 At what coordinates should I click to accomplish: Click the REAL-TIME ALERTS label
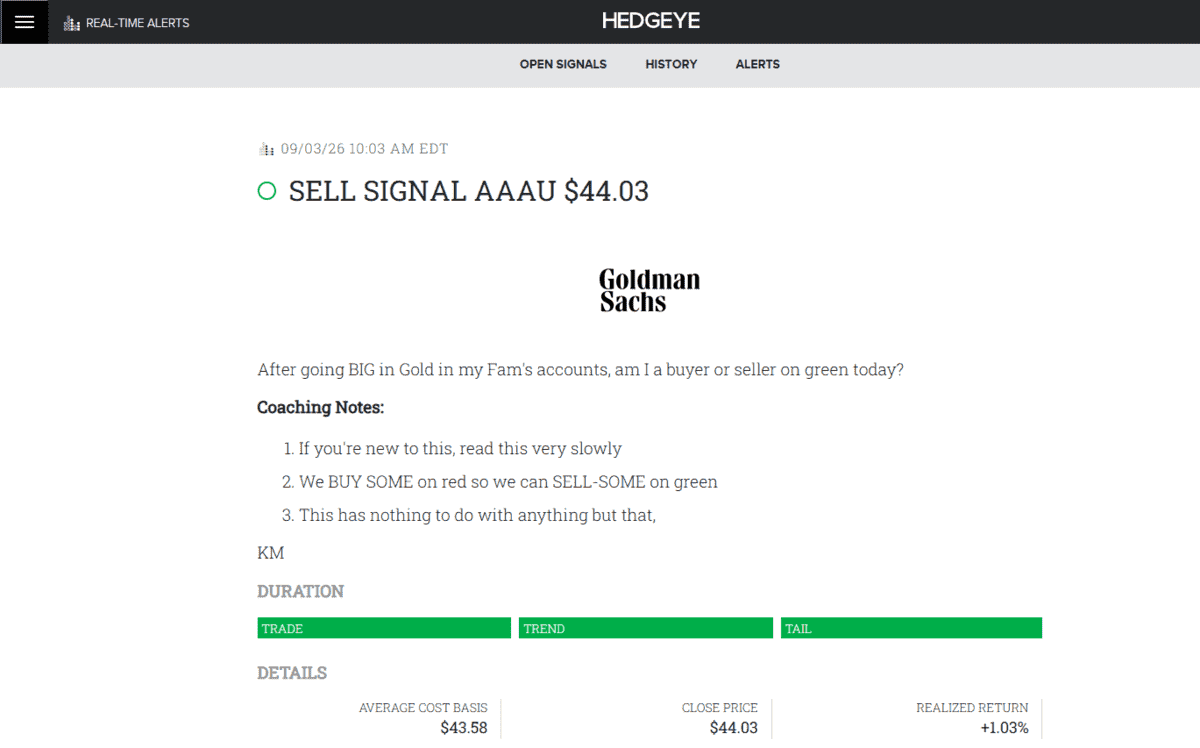(138, 23)
